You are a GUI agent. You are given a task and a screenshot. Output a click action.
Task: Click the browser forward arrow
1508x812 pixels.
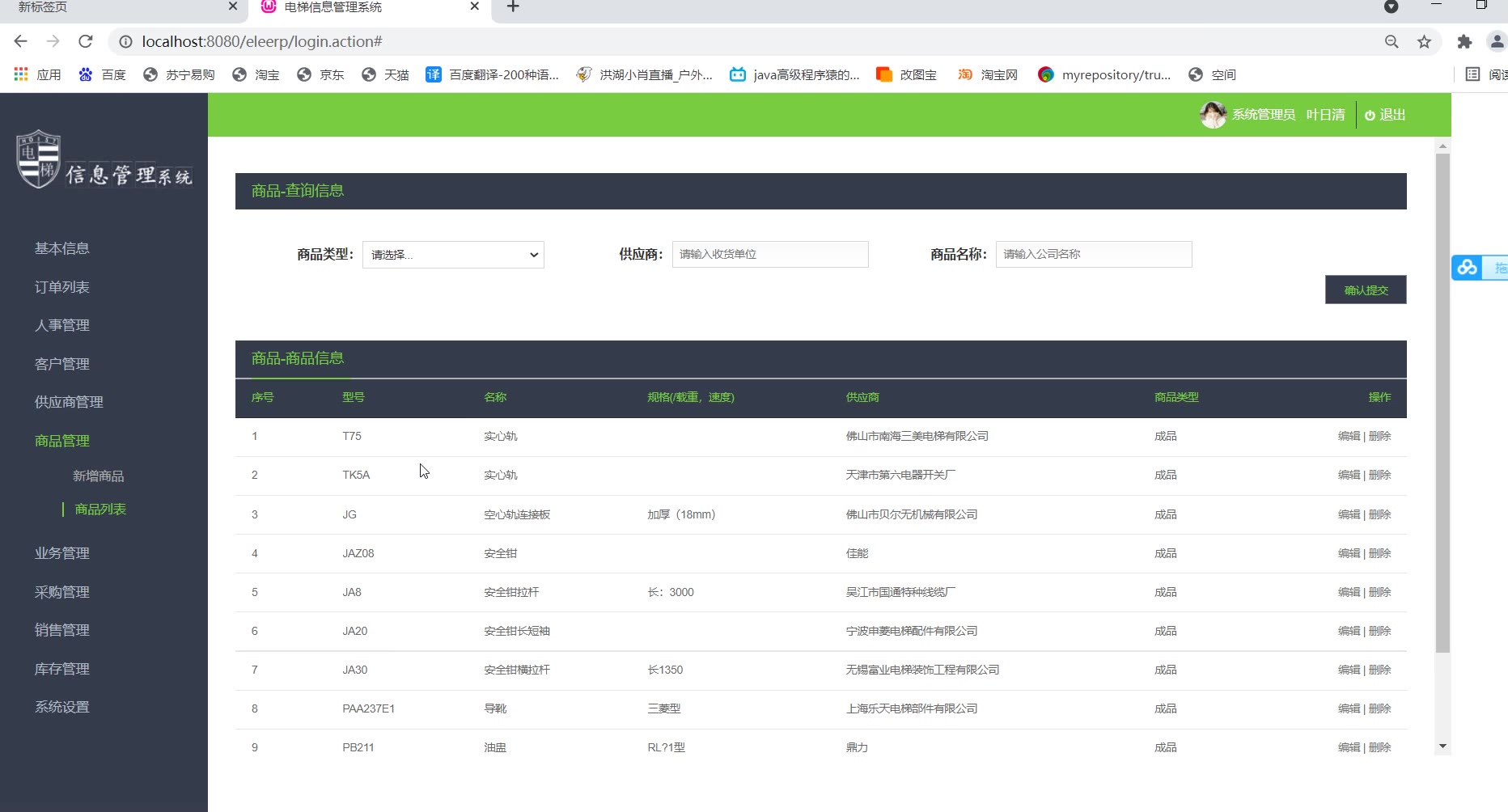(x=53, y=41)
